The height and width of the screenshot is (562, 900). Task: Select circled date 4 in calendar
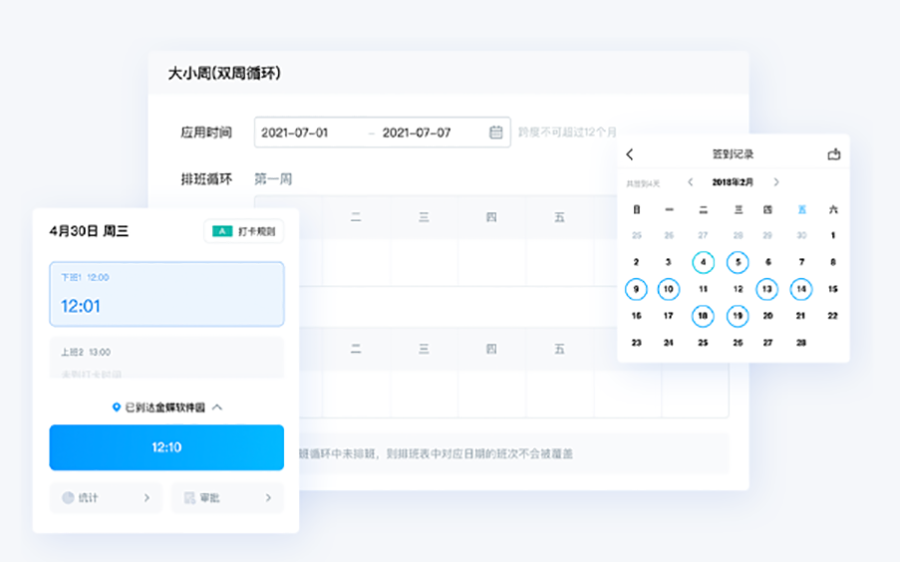(703, 262)
